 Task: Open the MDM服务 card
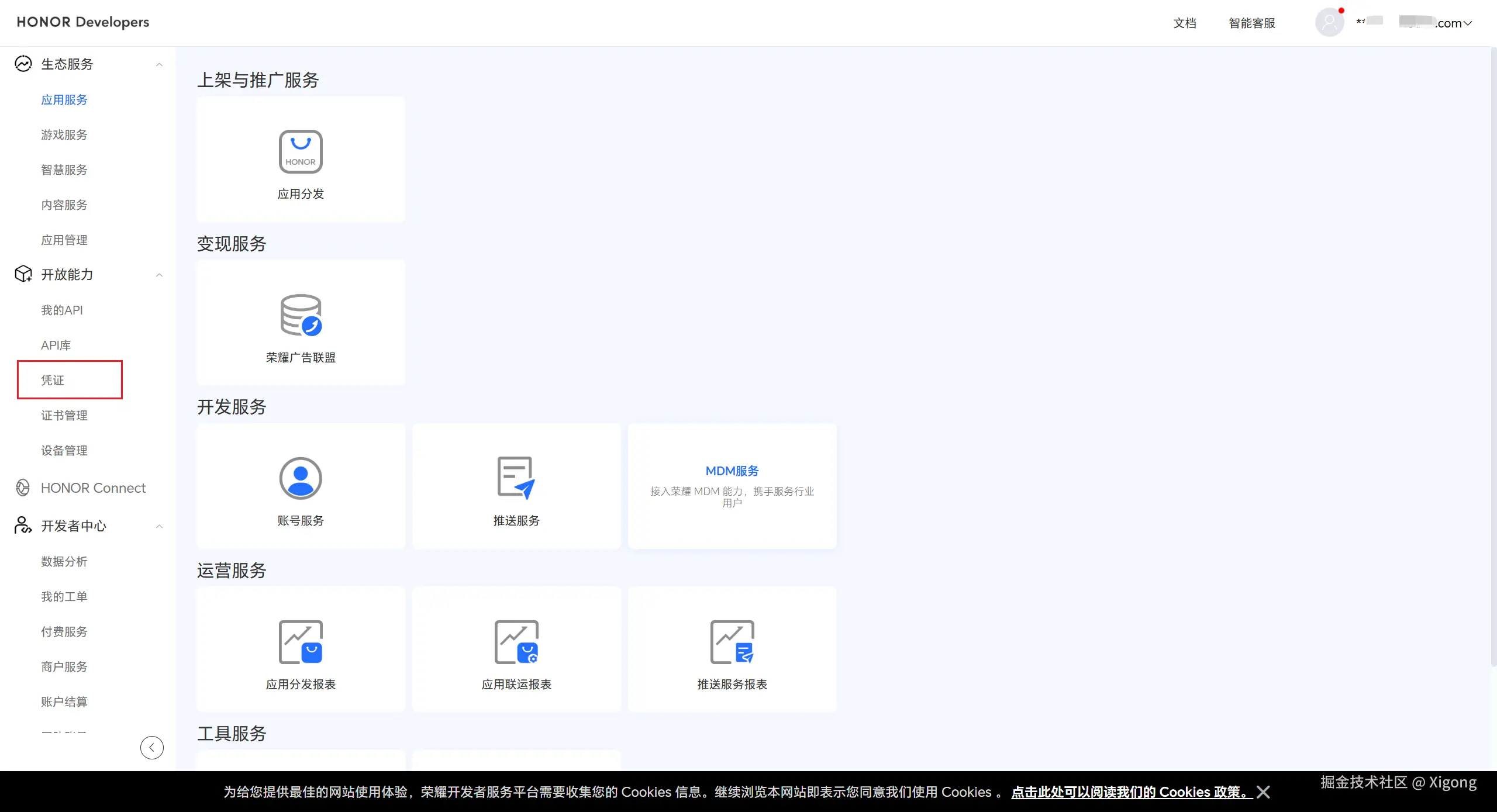(732, 485)
